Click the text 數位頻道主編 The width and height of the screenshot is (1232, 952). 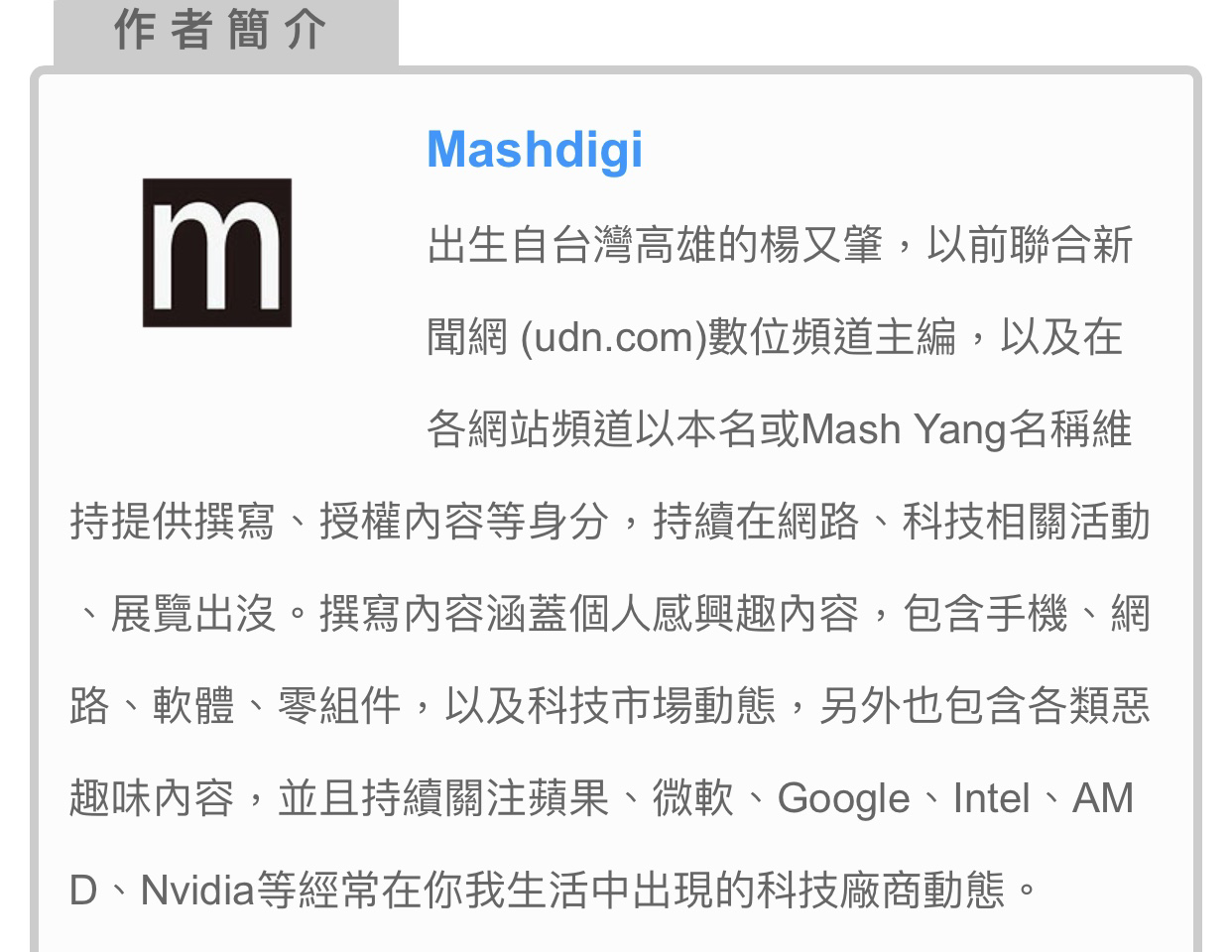[832, 338]
